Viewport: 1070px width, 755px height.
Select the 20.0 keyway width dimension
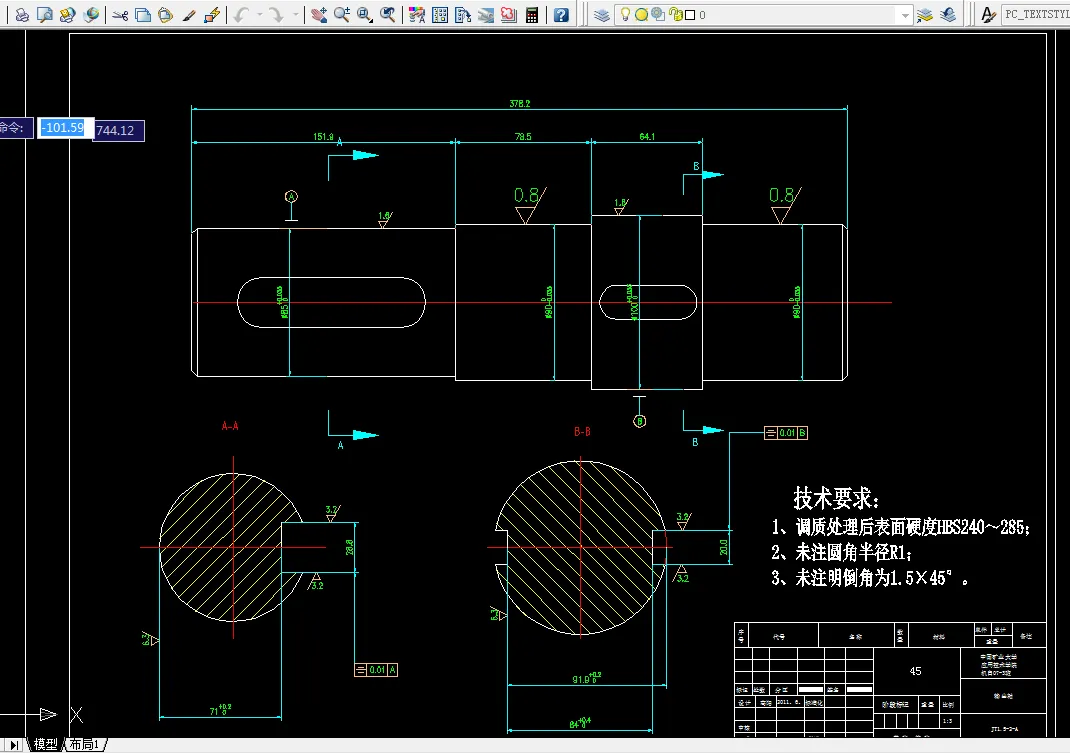click(723, 547)
